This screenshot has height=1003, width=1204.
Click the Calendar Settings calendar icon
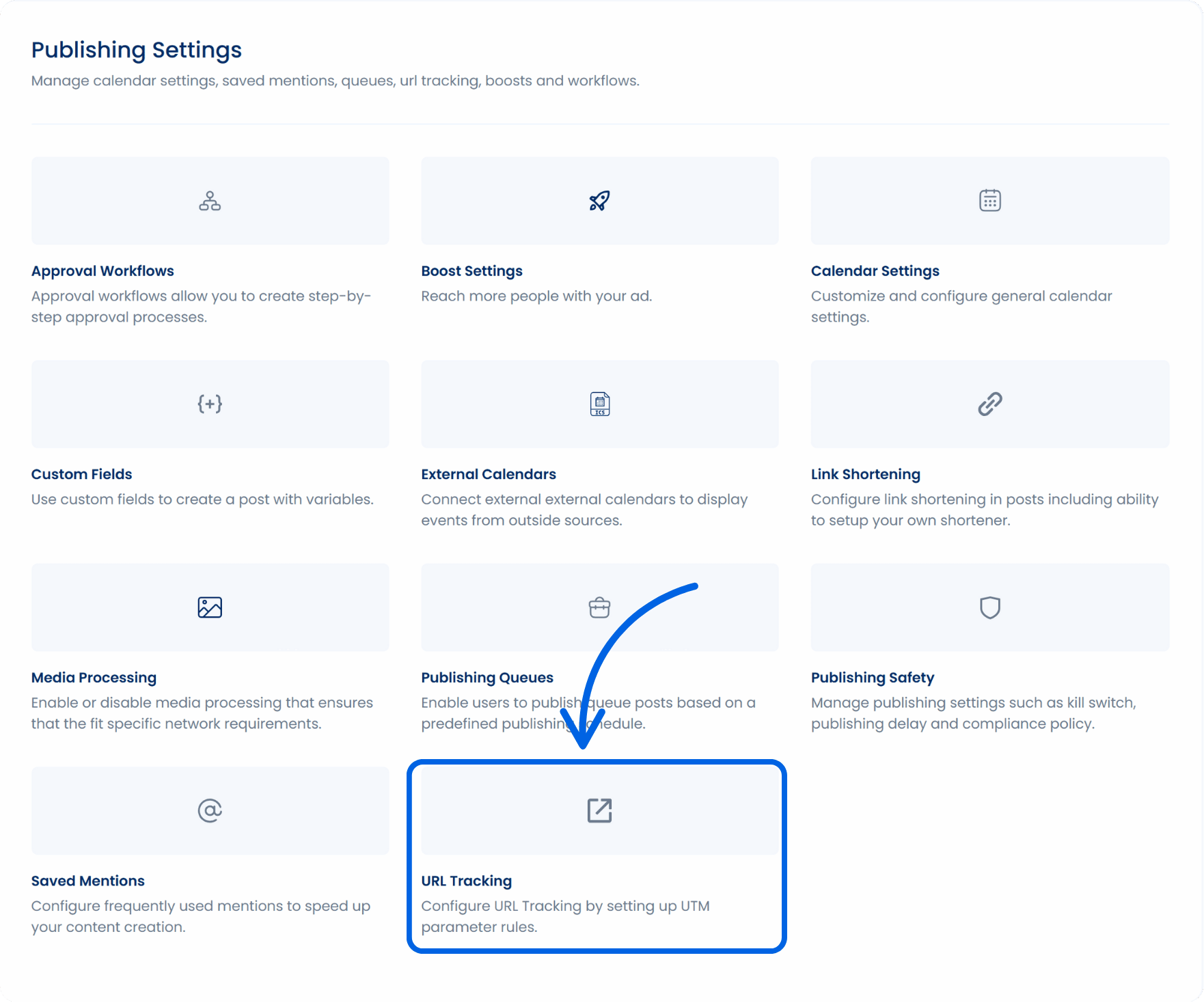989,201
